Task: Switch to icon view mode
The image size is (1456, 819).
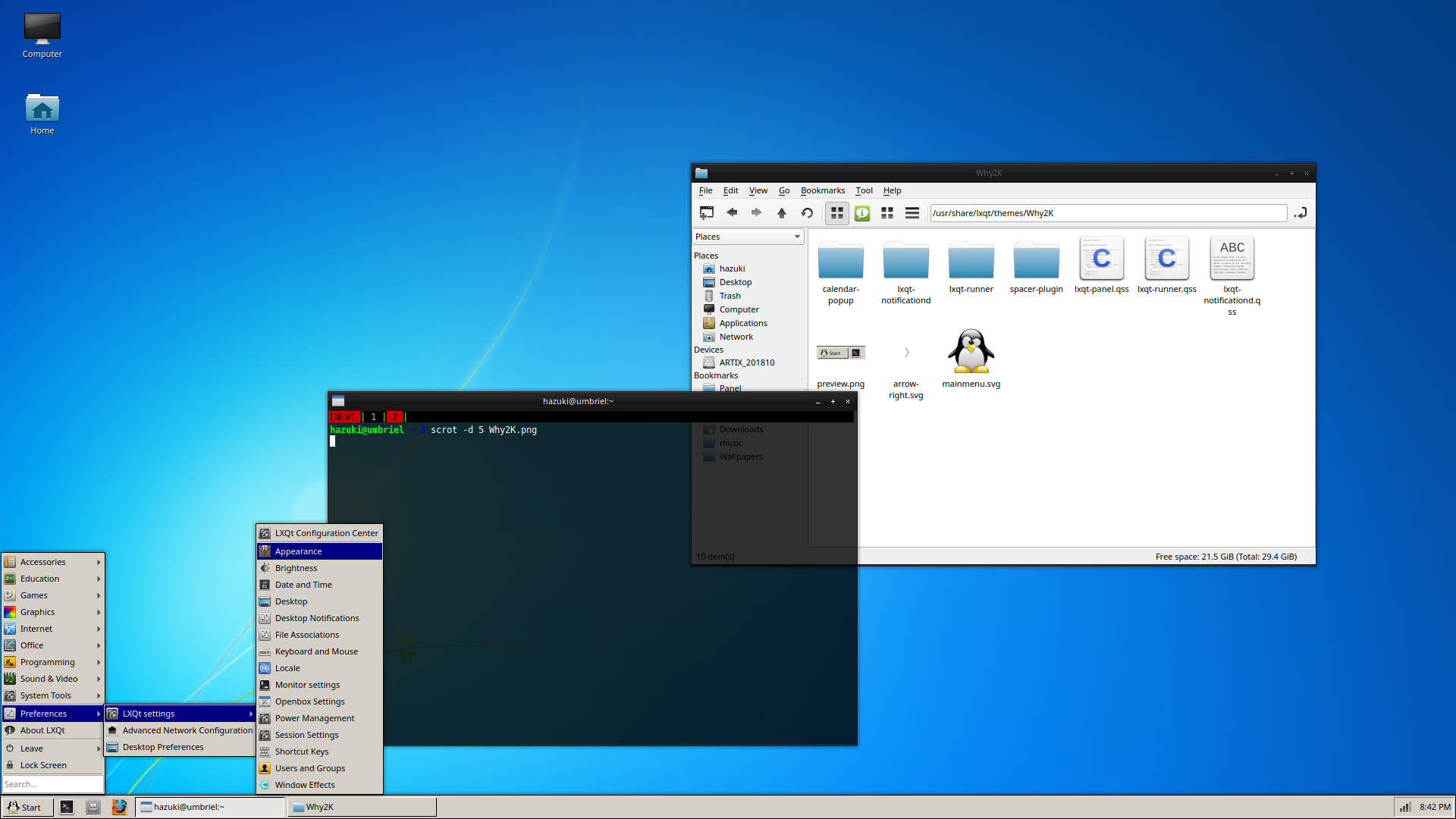Action: (837, 213)
